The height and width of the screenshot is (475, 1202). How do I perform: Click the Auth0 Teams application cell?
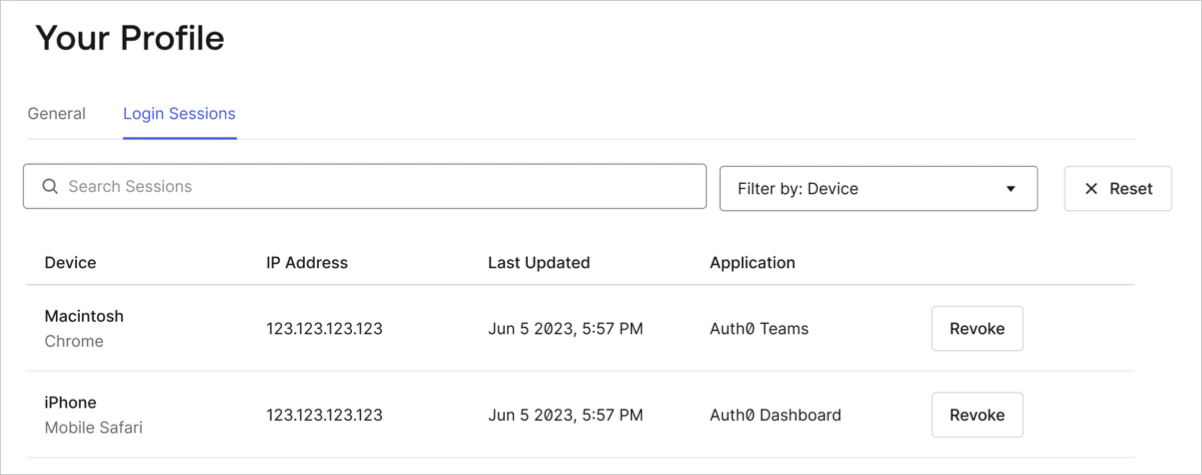759,328
